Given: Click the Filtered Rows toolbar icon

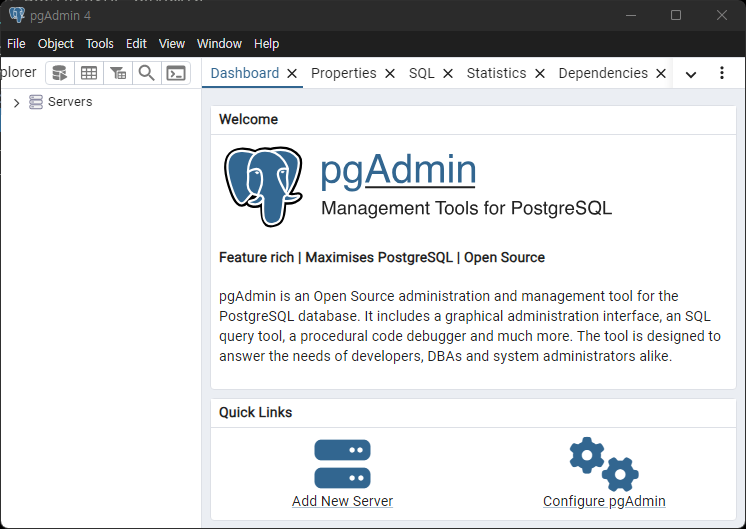Looking at the screenshot, I should tap(118, 73).
